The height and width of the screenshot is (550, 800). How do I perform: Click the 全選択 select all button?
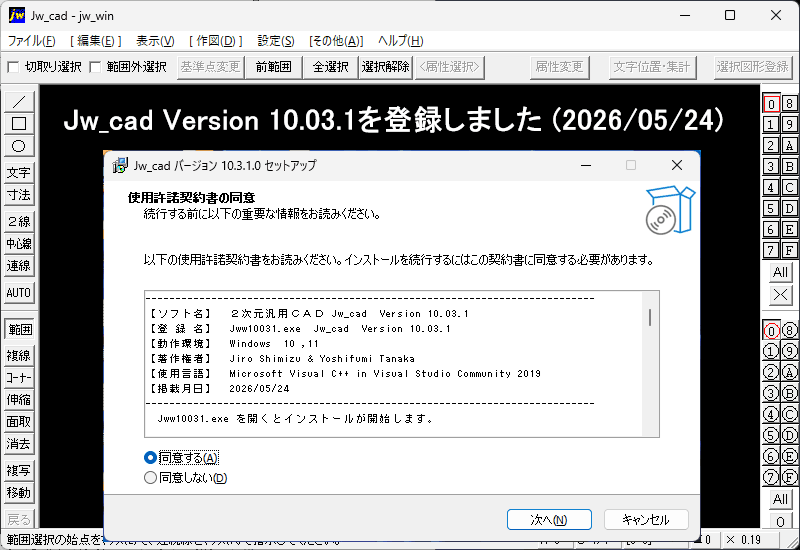point(331,67)
